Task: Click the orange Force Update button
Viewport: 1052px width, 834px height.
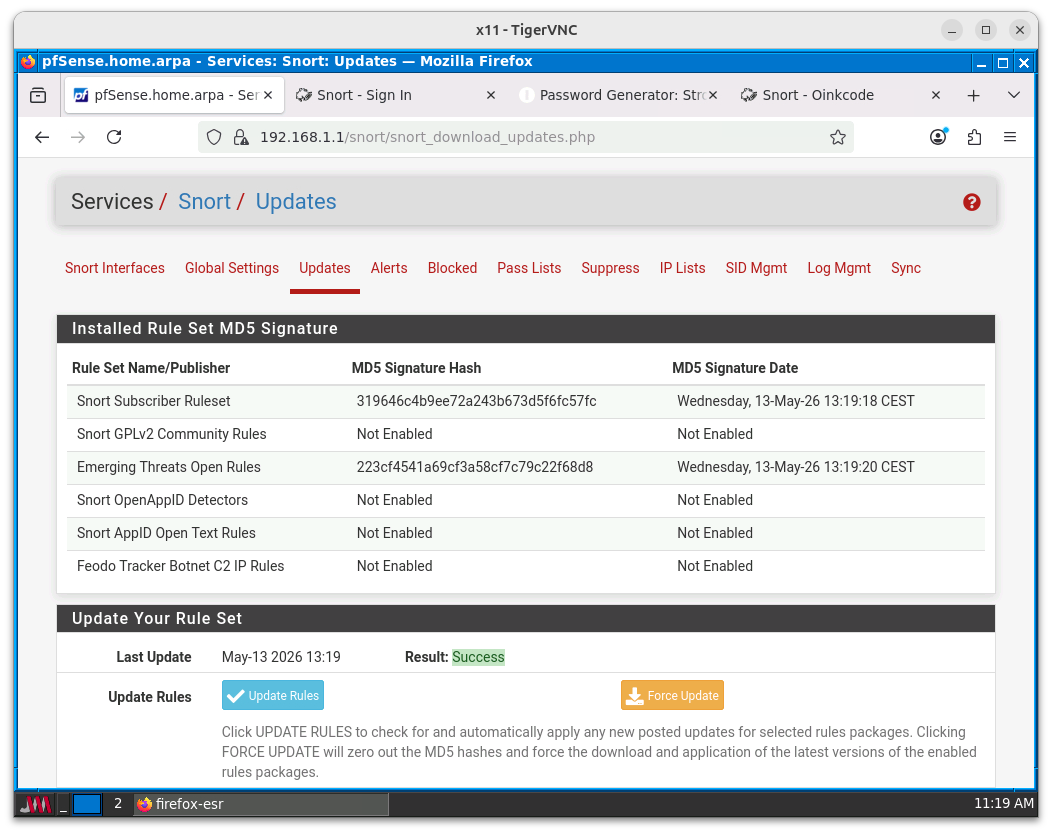Action: [x=672, y=695]
